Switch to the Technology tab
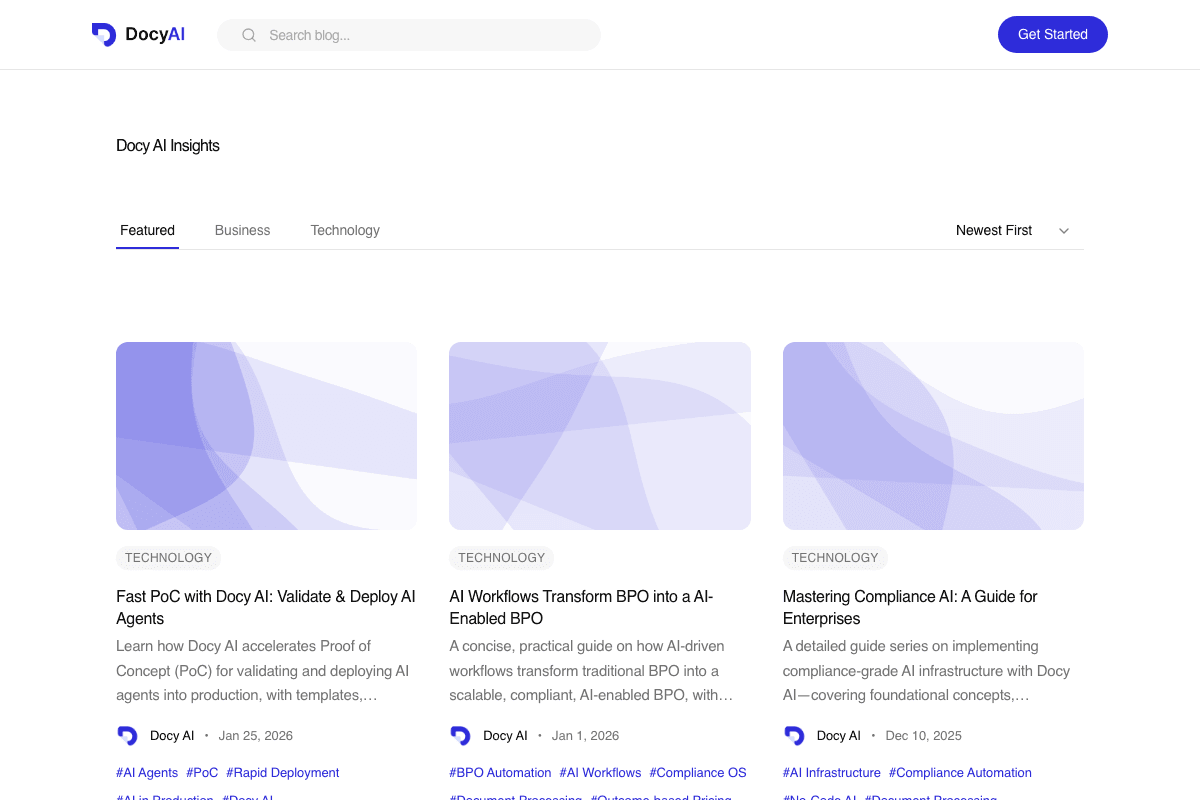This screenshot has height=800, width=1200. pyautogui.click(x=345, y=230)
